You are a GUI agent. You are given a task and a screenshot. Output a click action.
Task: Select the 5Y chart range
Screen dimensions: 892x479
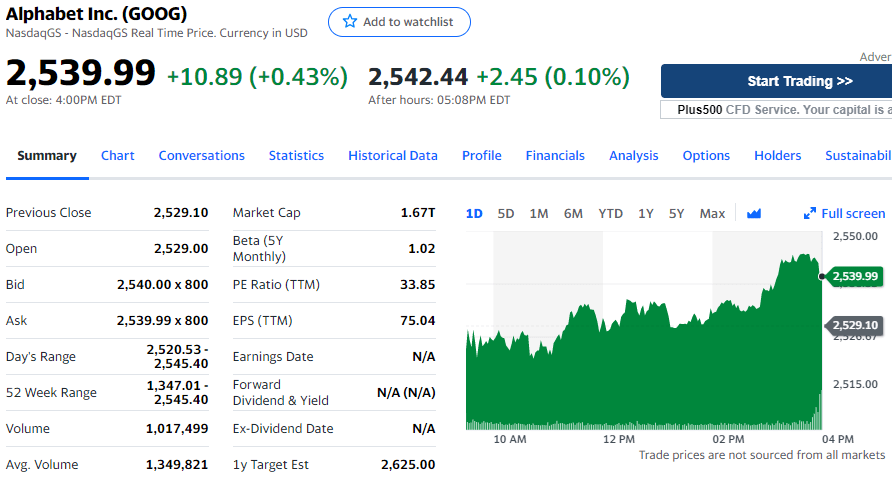(677, 213)
